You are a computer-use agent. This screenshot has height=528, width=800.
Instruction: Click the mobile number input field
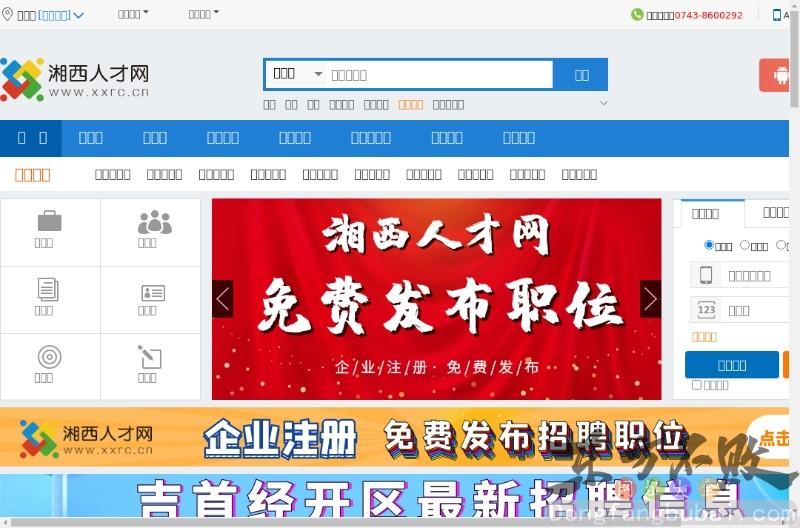755,275
